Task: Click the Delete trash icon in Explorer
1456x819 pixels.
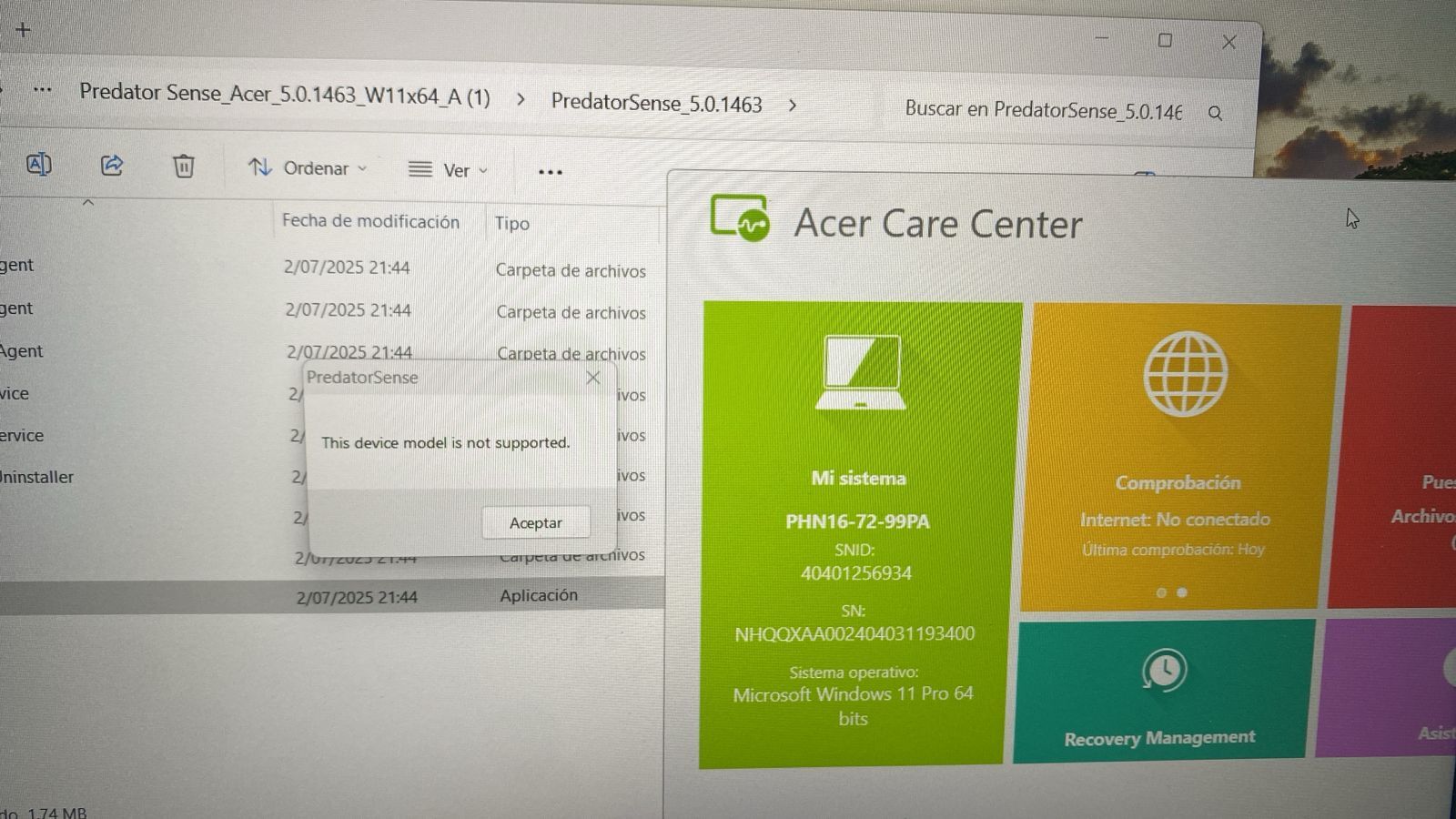Action: [184, 167]
